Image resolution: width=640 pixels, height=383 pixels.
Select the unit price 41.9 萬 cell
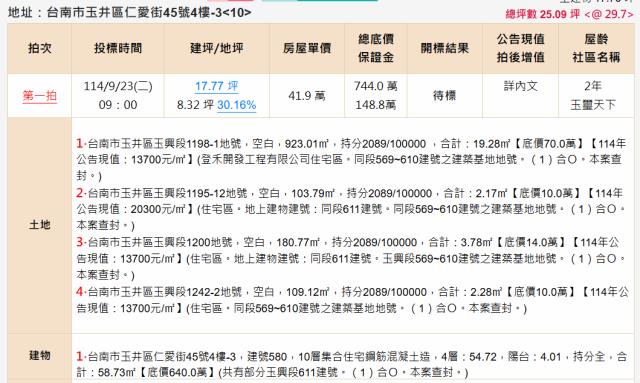coord(307,96)
